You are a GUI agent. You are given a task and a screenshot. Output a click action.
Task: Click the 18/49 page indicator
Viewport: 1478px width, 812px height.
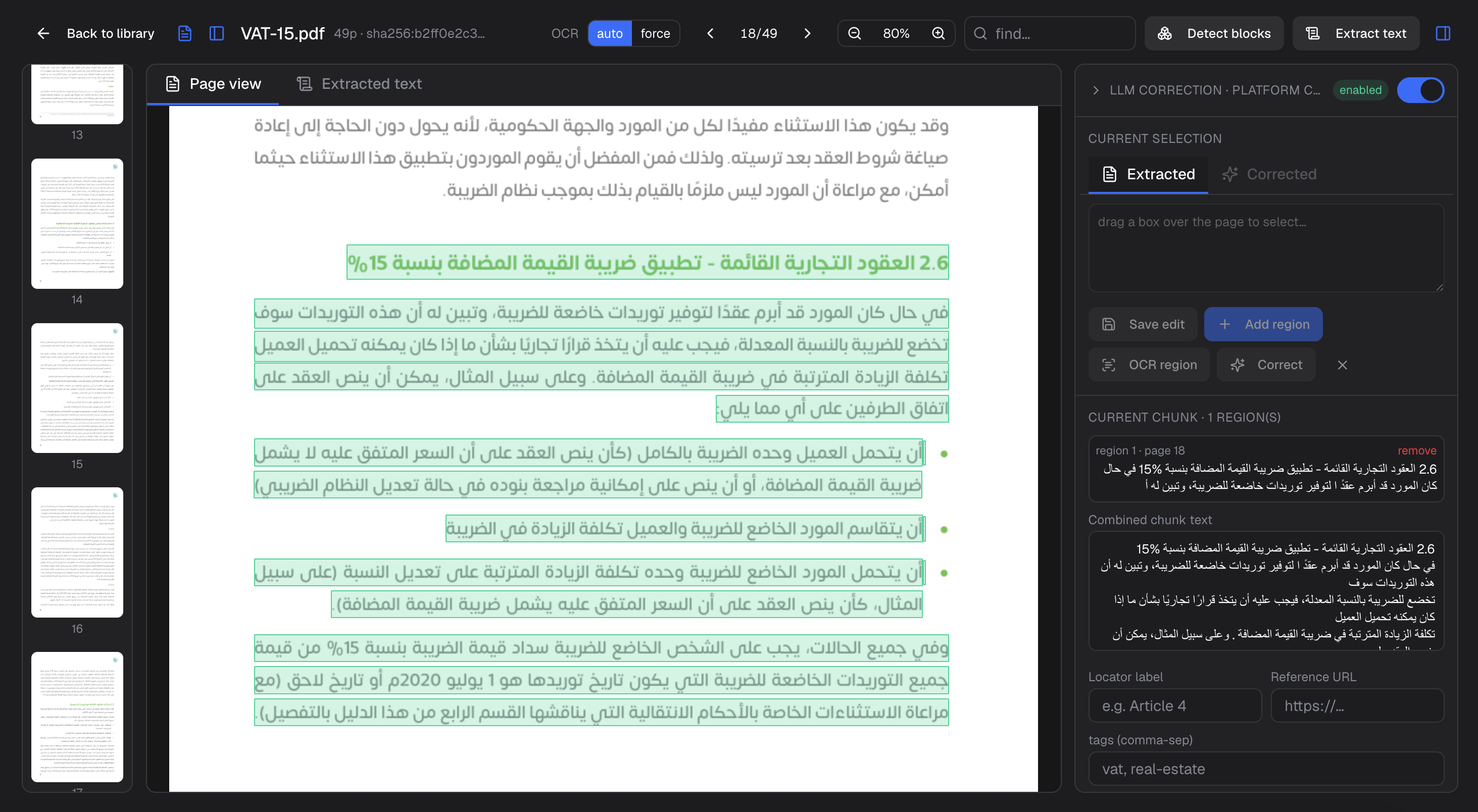coord(759,33)
